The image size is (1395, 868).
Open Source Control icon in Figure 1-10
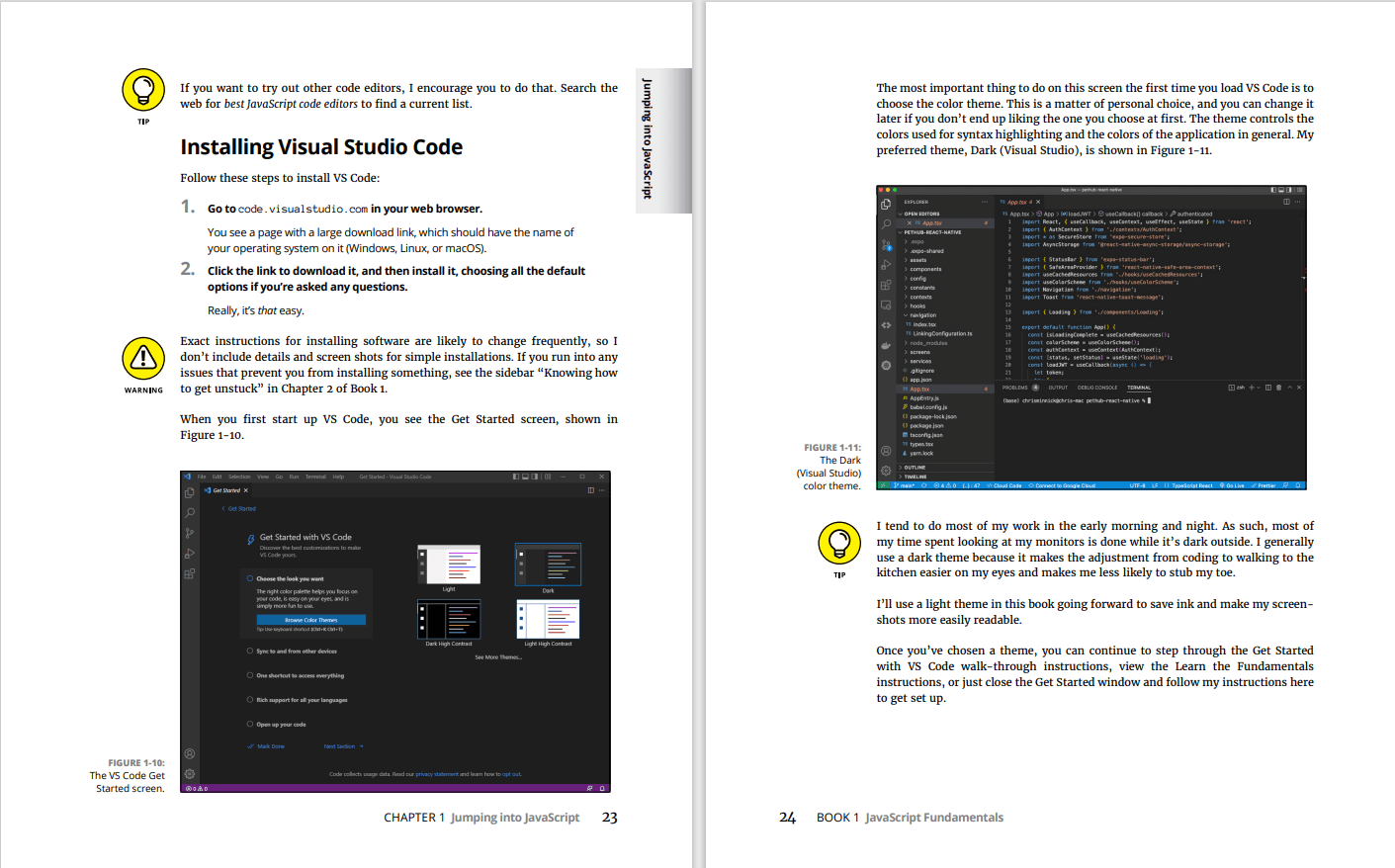(x=189, y=533)
